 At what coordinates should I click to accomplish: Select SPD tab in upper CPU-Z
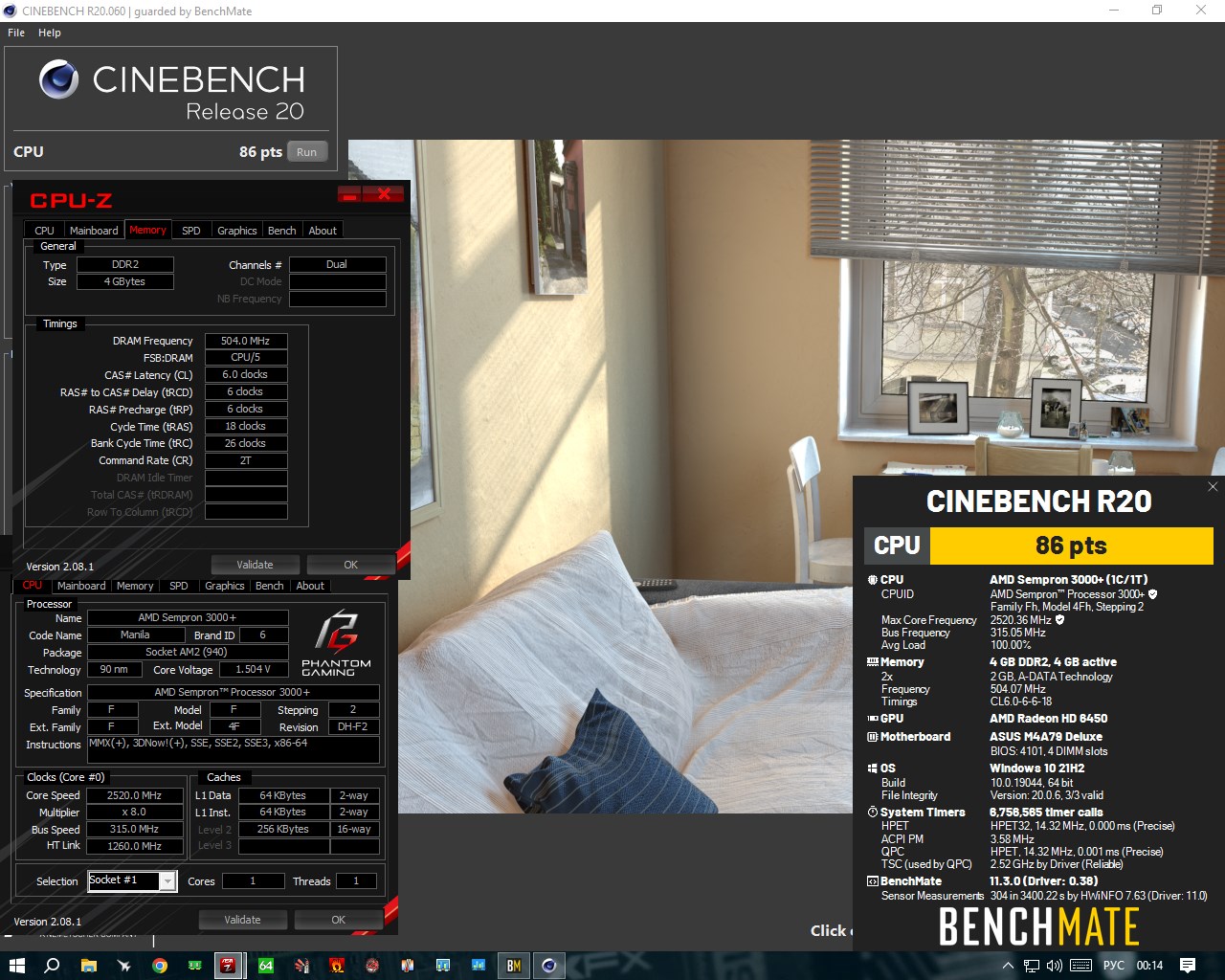click(x=191, y=231)
